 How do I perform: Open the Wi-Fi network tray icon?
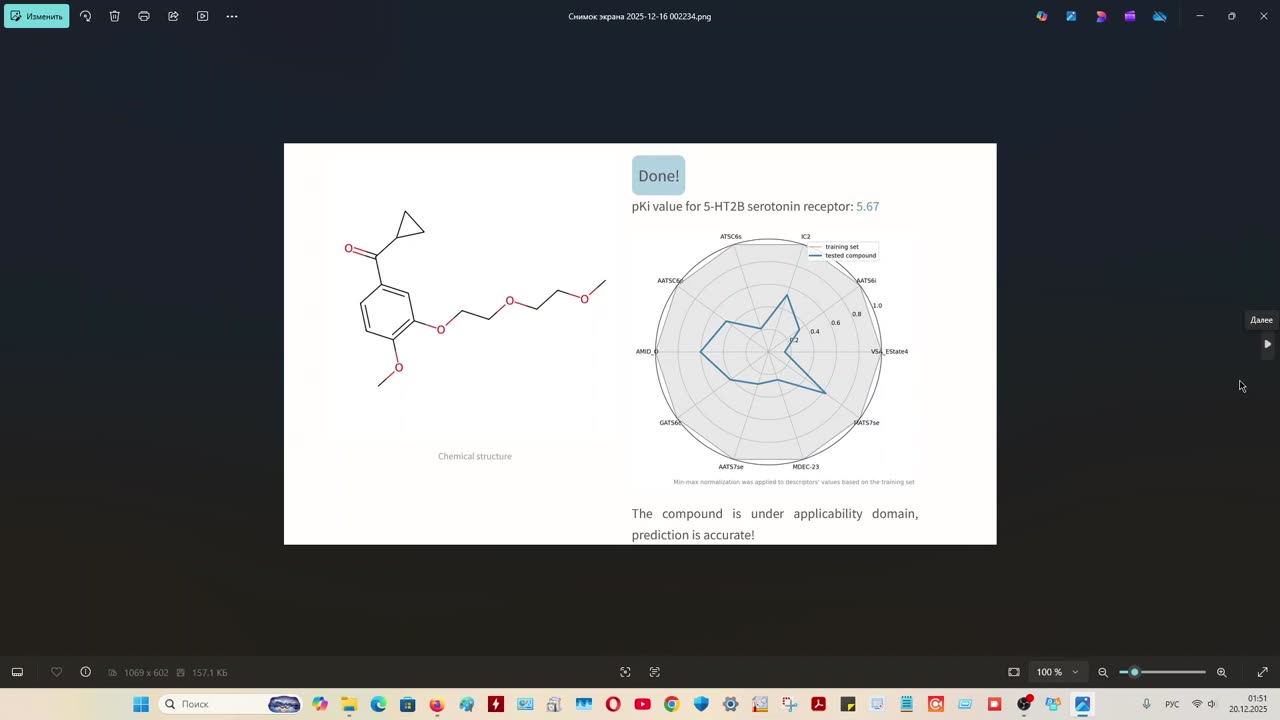point(1197,704)
